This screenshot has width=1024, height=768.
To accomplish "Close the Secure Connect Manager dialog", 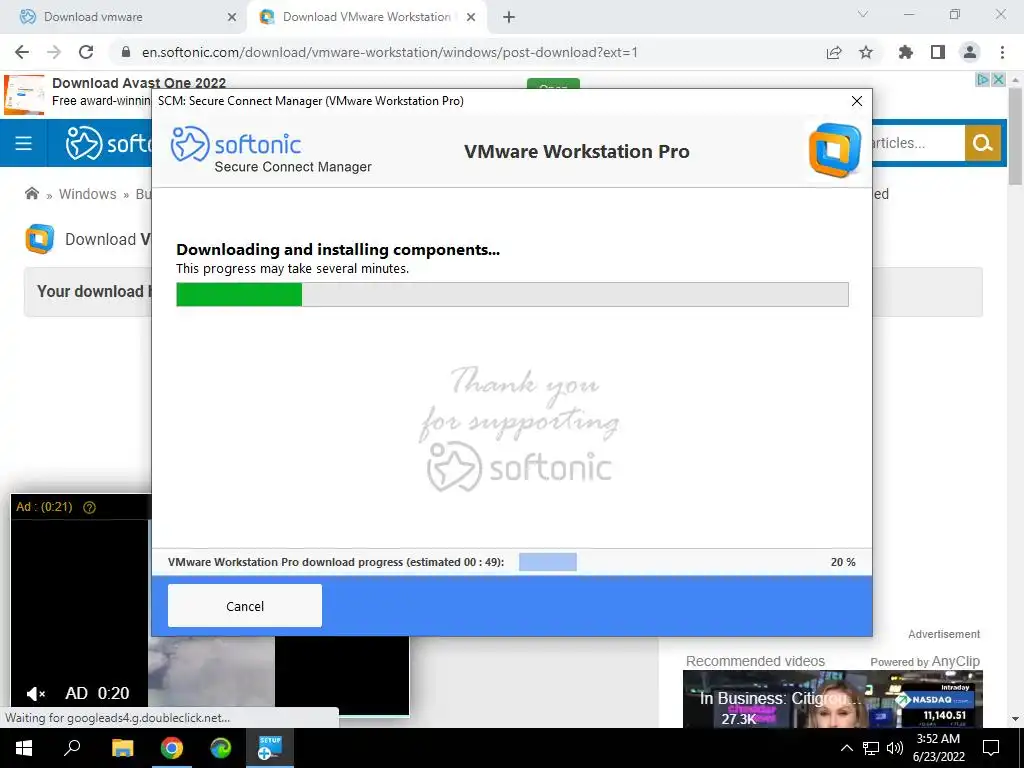I will tap(856, 101).
